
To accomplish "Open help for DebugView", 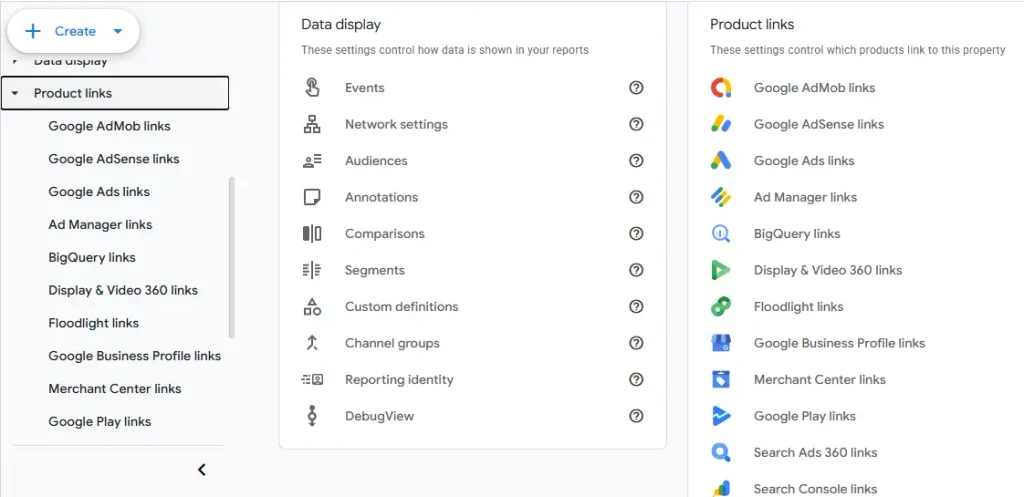I will point(636,416).
